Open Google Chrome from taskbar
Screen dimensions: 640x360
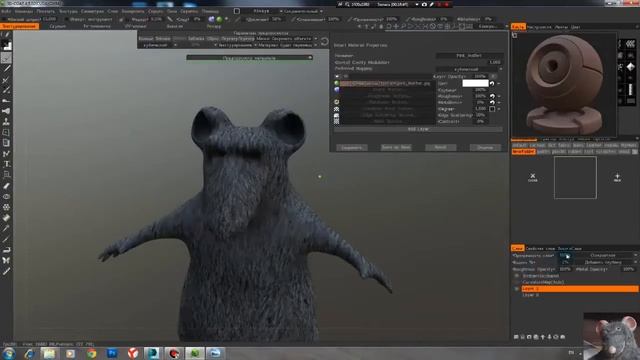(x=91, y=353)
